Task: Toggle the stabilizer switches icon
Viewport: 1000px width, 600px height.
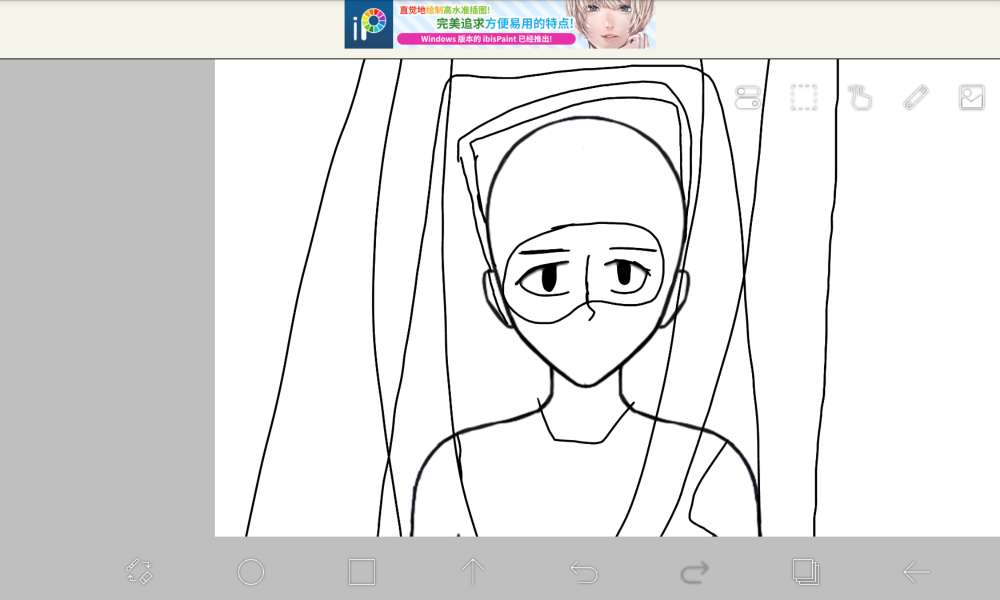Action: click(x=747, y=97)
